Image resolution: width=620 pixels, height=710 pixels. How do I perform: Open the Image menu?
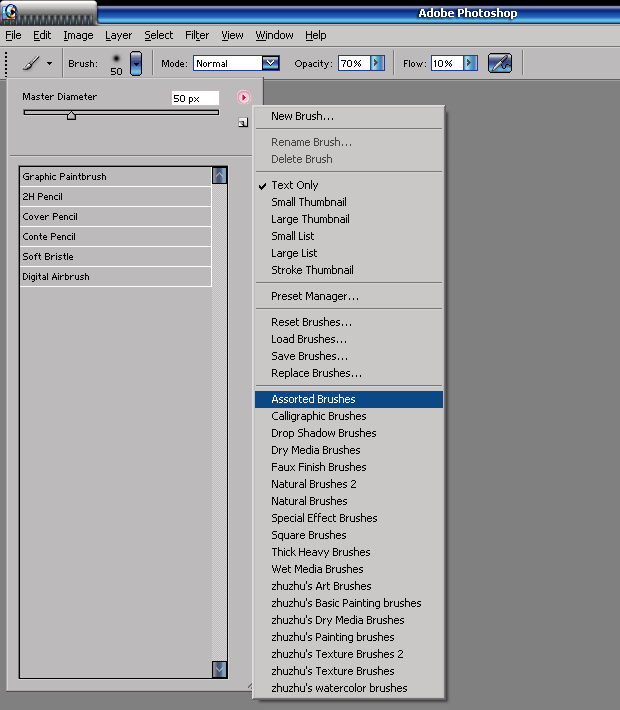pos(78,35)
